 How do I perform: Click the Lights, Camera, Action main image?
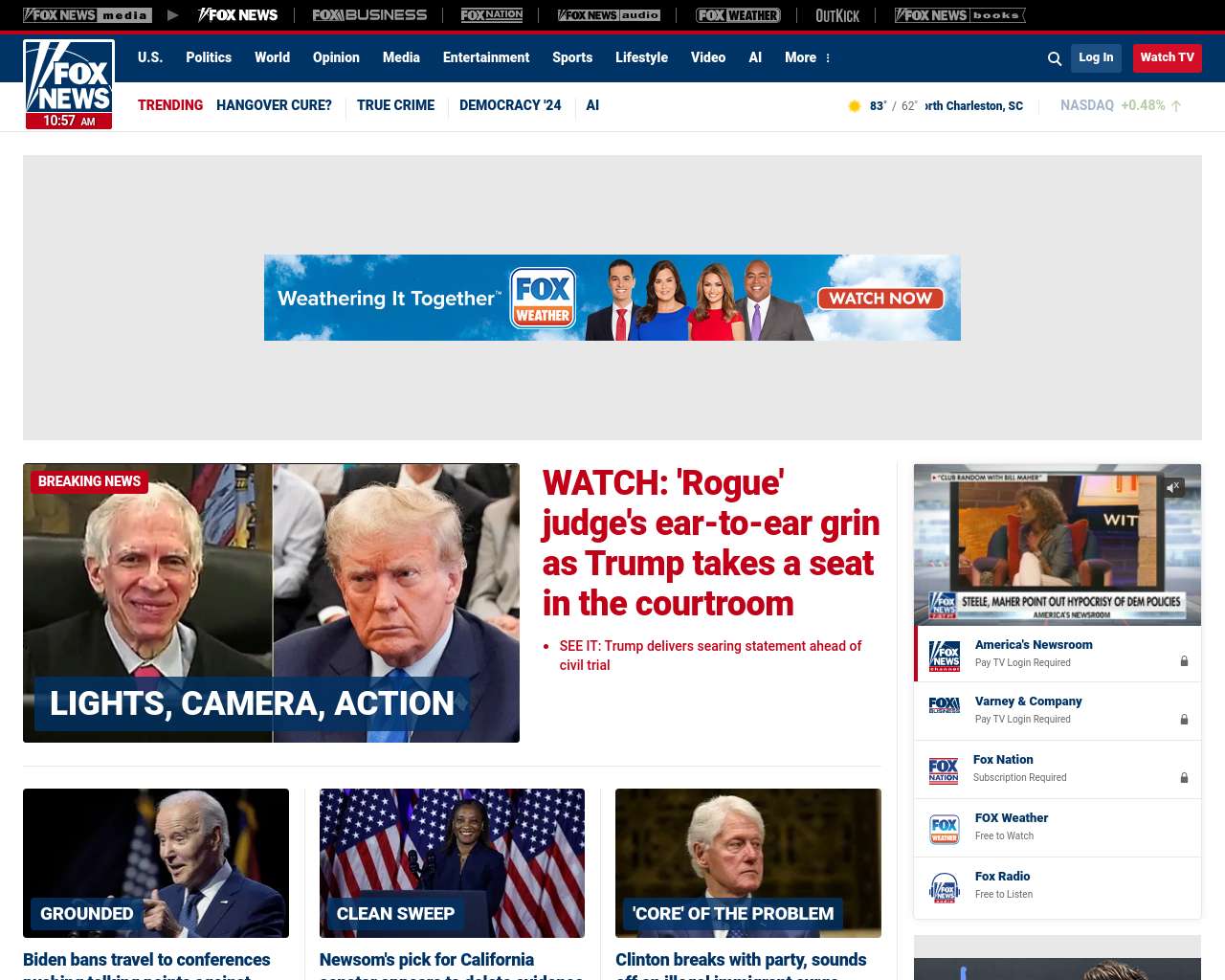click(271, 603)
